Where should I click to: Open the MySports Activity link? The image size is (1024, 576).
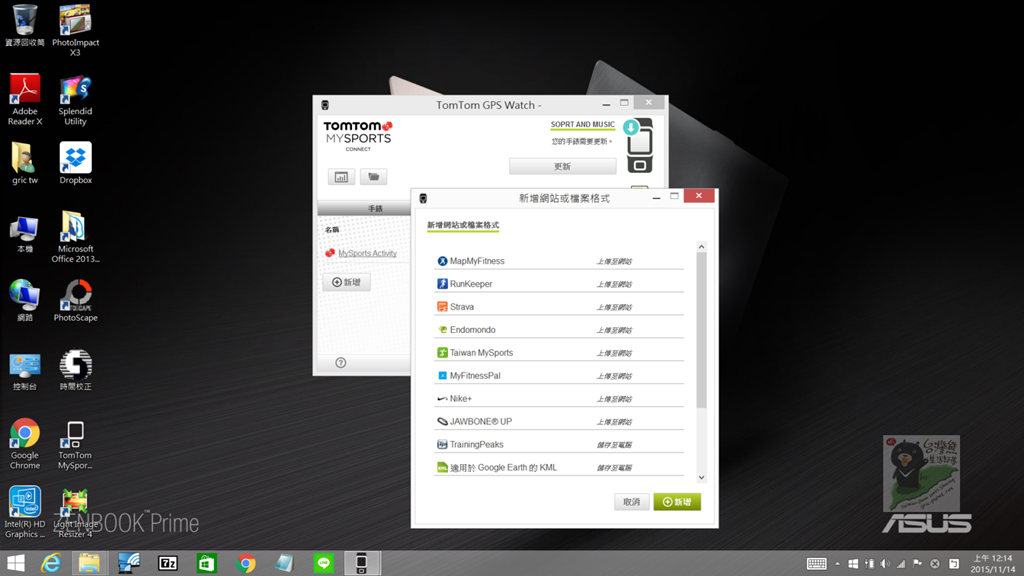click(x=367, y=253)
